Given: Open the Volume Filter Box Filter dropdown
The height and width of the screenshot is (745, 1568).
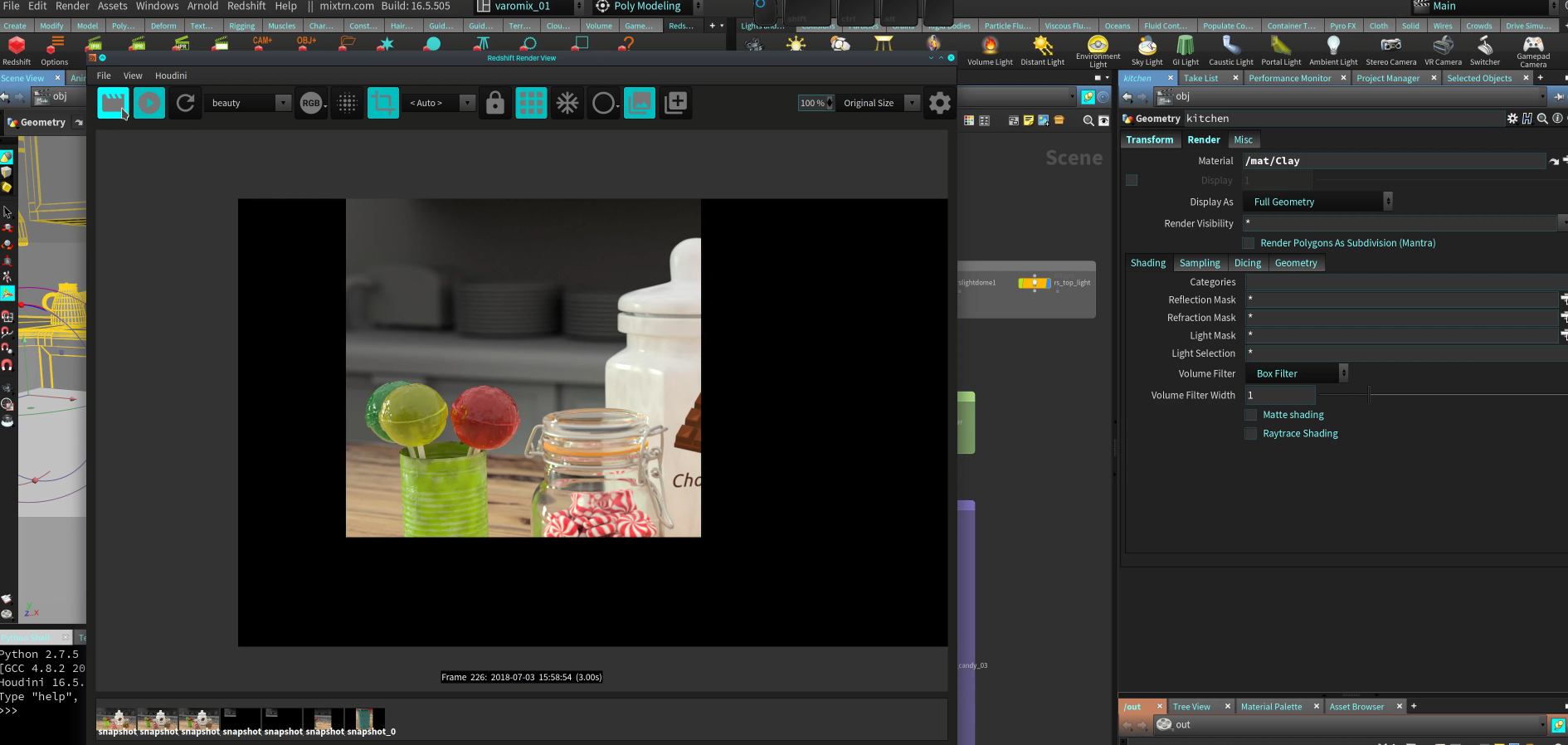Looking at the screenshot, I should (x=1300, y=373).
